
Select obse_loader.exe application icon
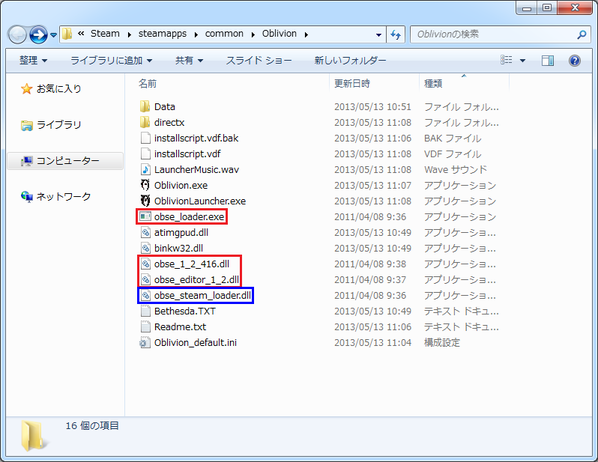click(x=145, y=216)
